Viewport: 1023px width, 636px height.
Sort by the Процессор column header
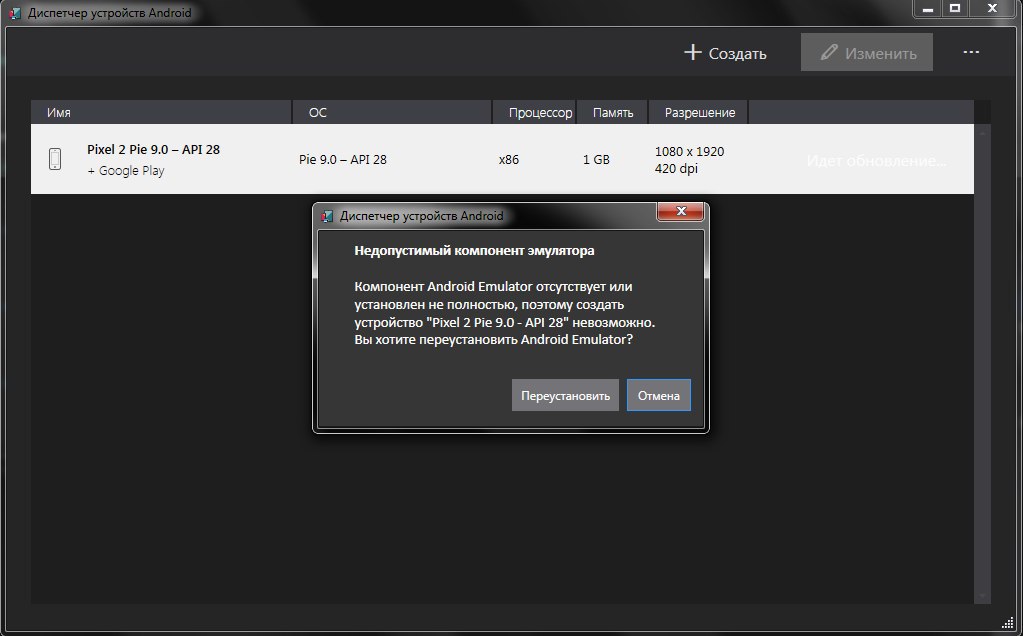(534, 112)
